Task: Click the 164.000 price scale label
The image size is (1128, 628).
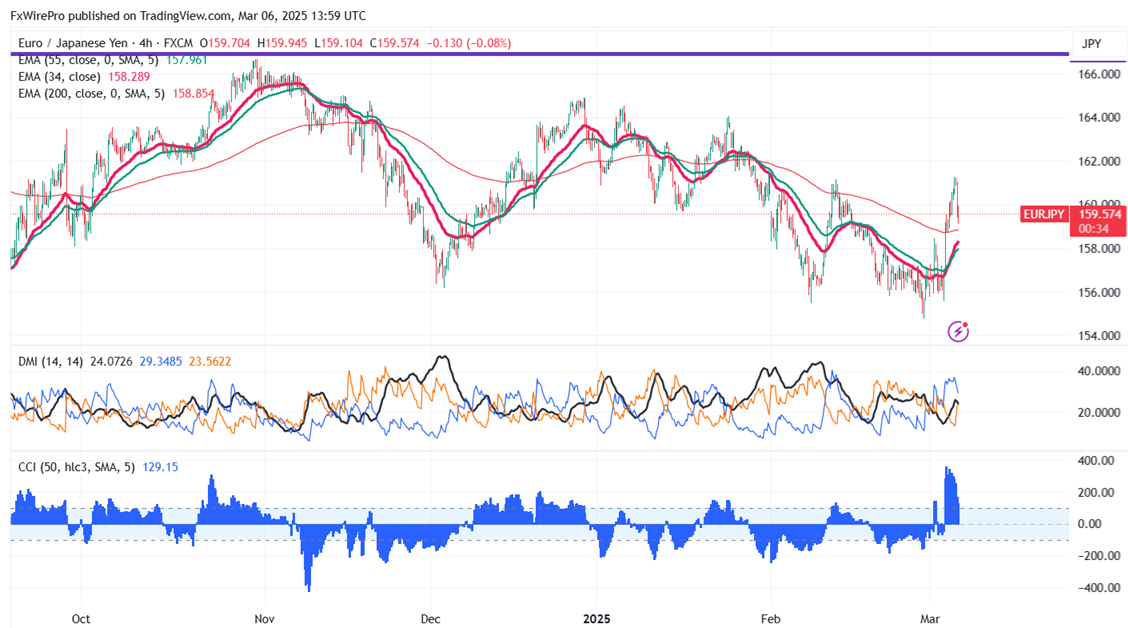Action: tap(1099, 117)
